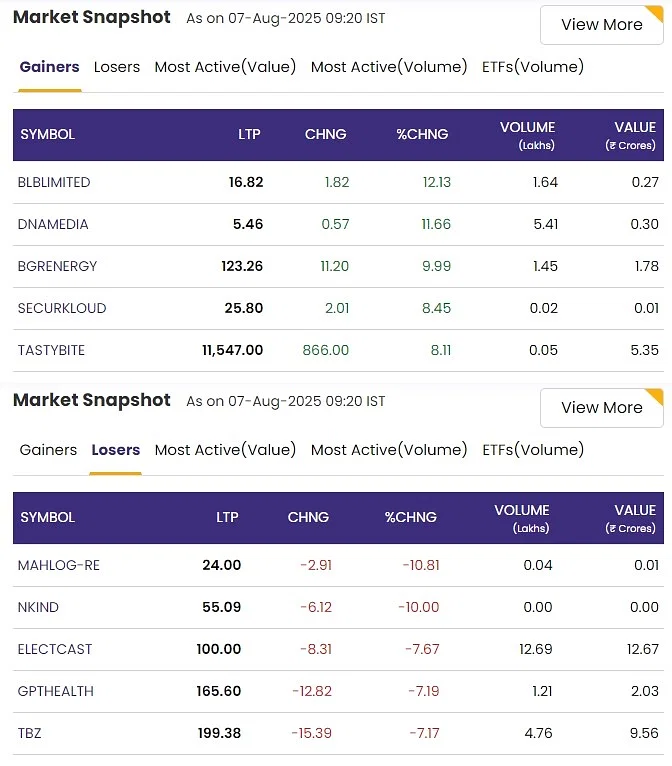
Task: Open BLBLIMITED stock link
Action: (54, 182)
